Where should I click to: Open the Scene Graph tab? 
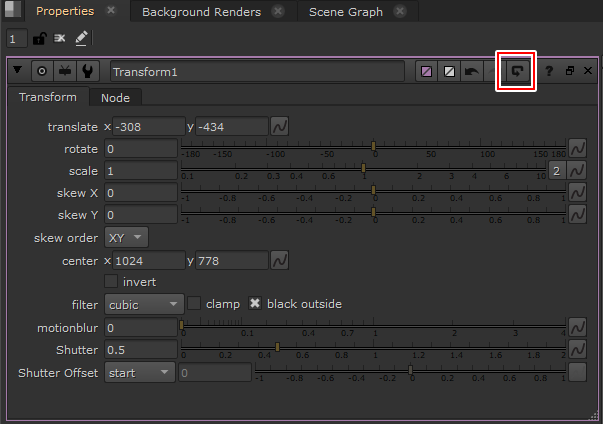344,12
